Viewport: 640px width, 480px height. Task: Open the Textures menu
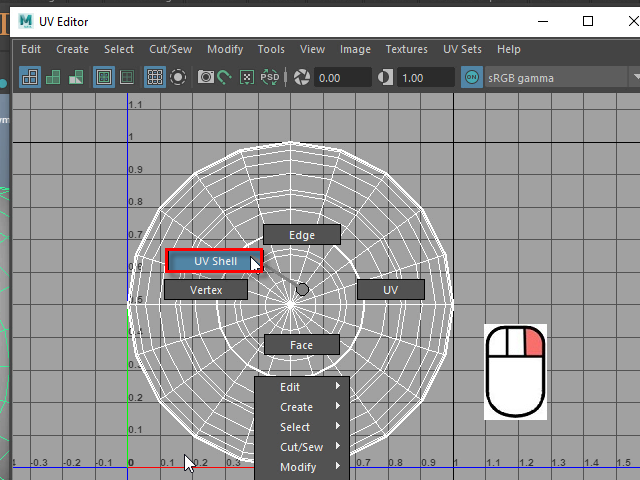click(x=406, y=49)
